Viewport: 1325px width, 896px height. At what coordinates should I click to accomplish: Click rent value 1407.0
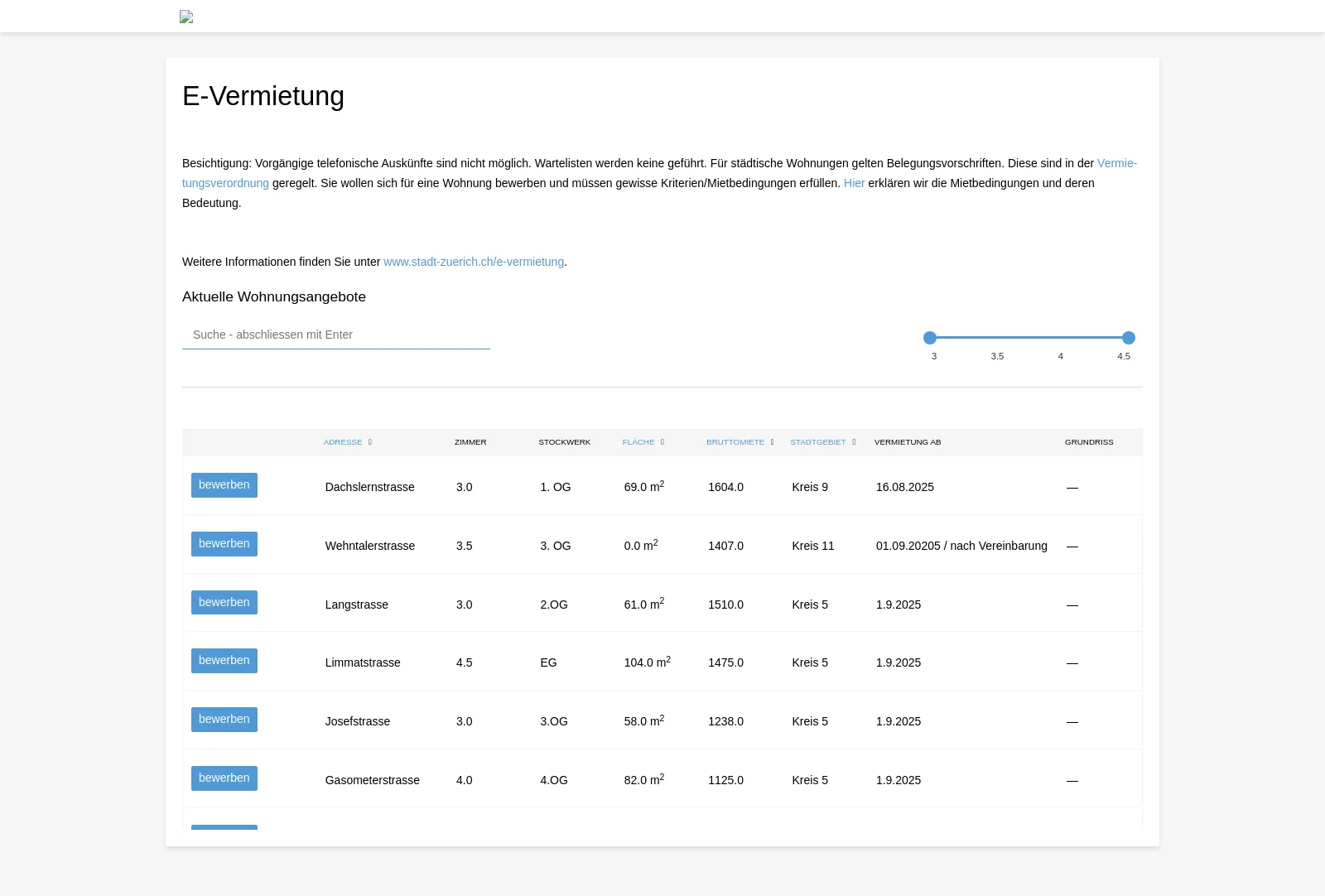tap(725, 546)
